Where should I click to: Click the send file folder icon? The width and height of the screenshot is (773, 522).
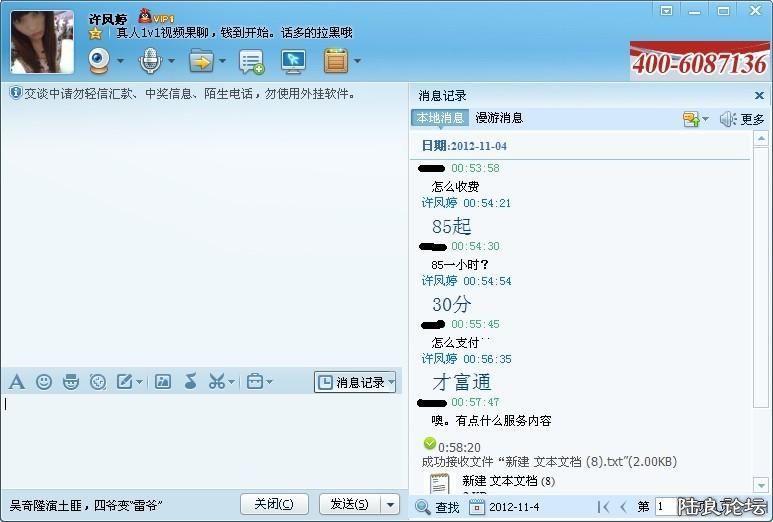click(x=201, y=61)
